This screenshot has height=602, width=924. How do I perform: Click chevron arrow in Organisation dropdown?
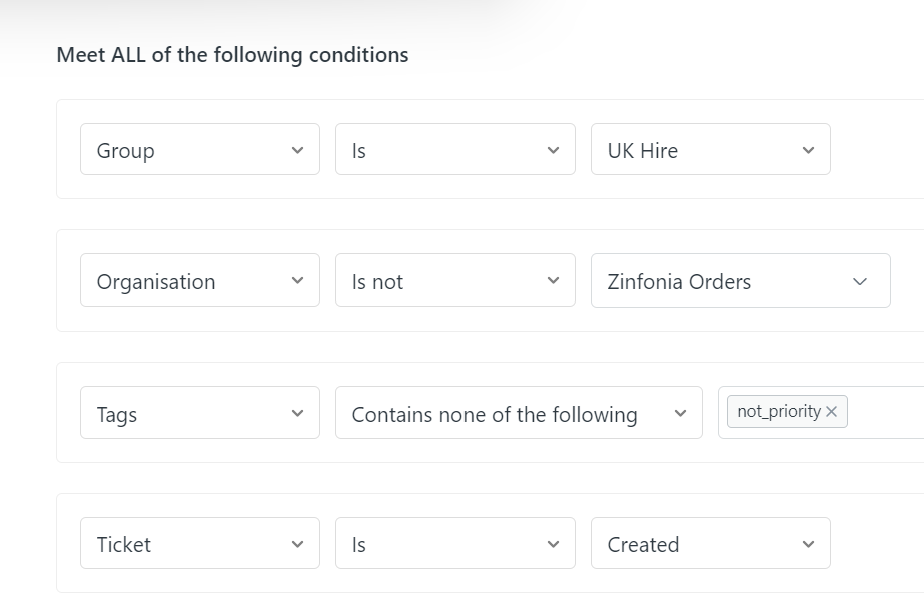pos(297,281)
